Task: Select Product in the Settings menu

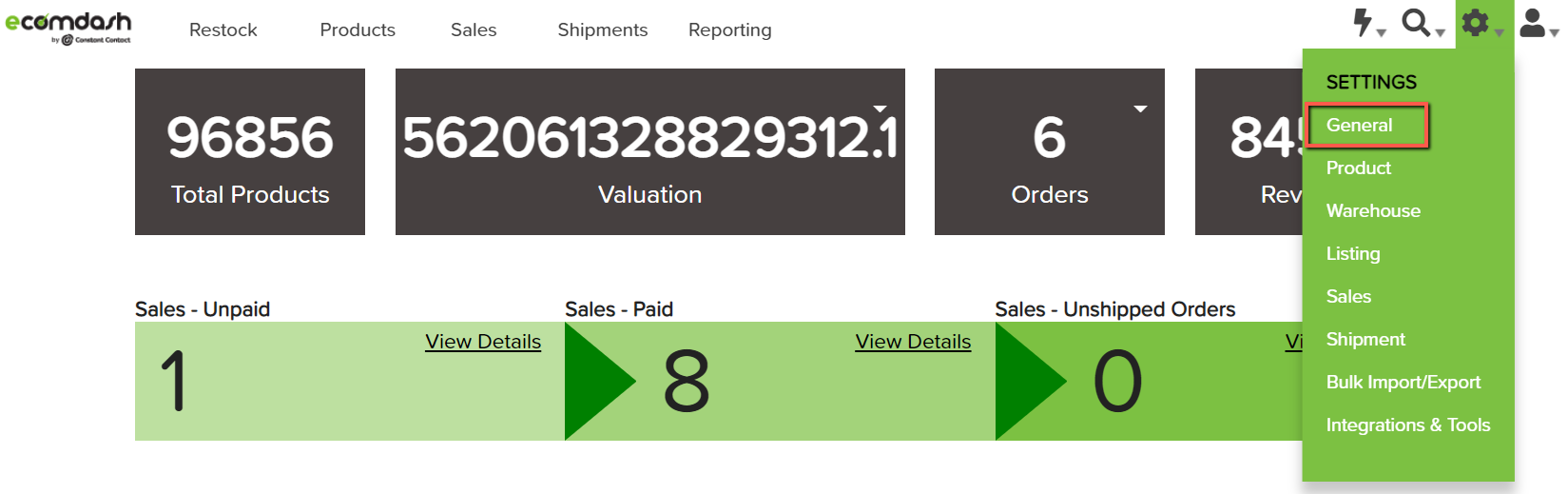Action: point(1358,168)
